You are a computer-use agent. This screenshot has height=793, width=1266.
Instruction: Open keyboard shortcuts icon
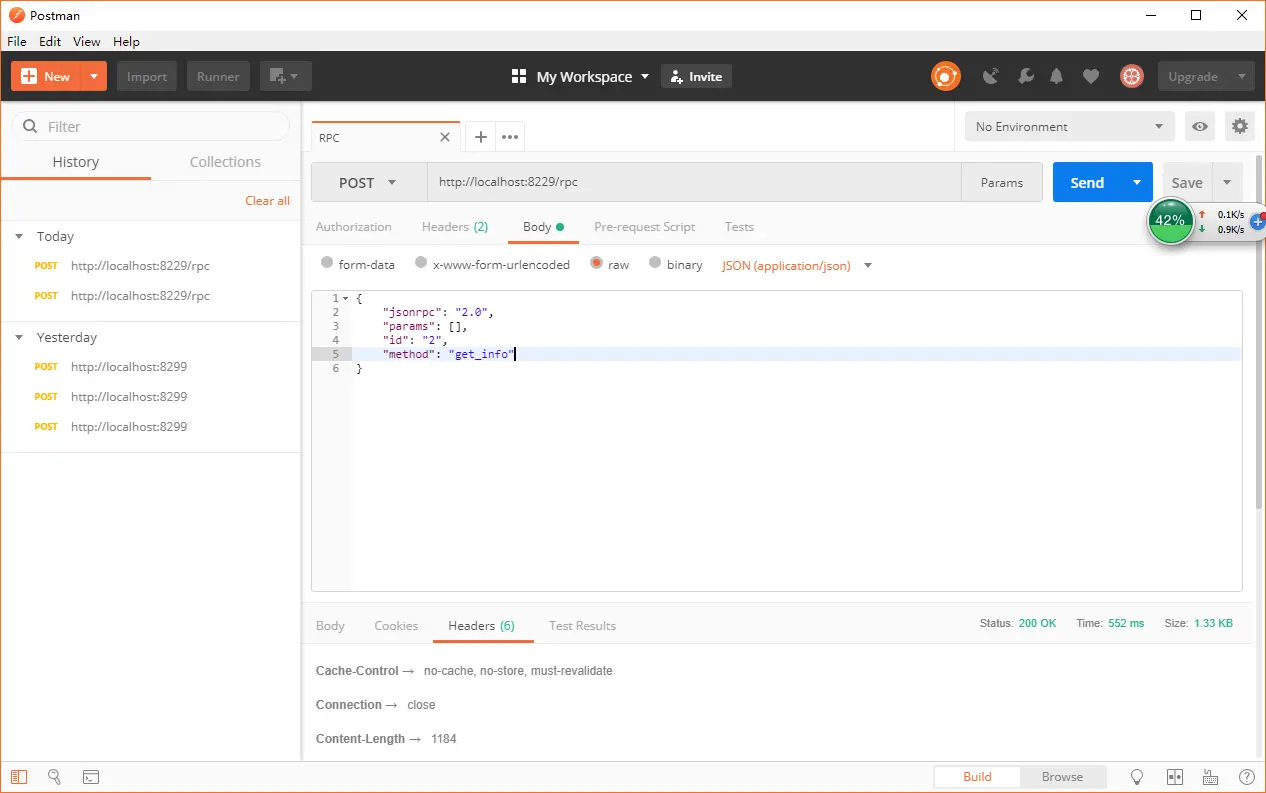point(1210,777)
